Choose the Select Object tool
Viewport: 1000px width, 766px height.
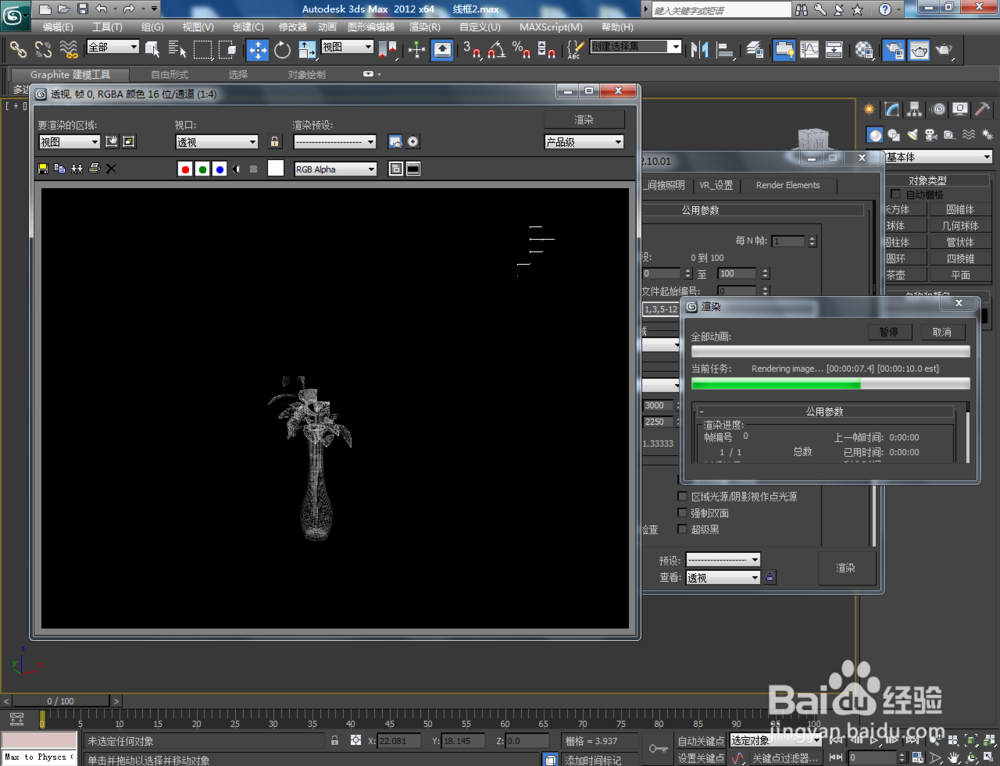(152, 50)
